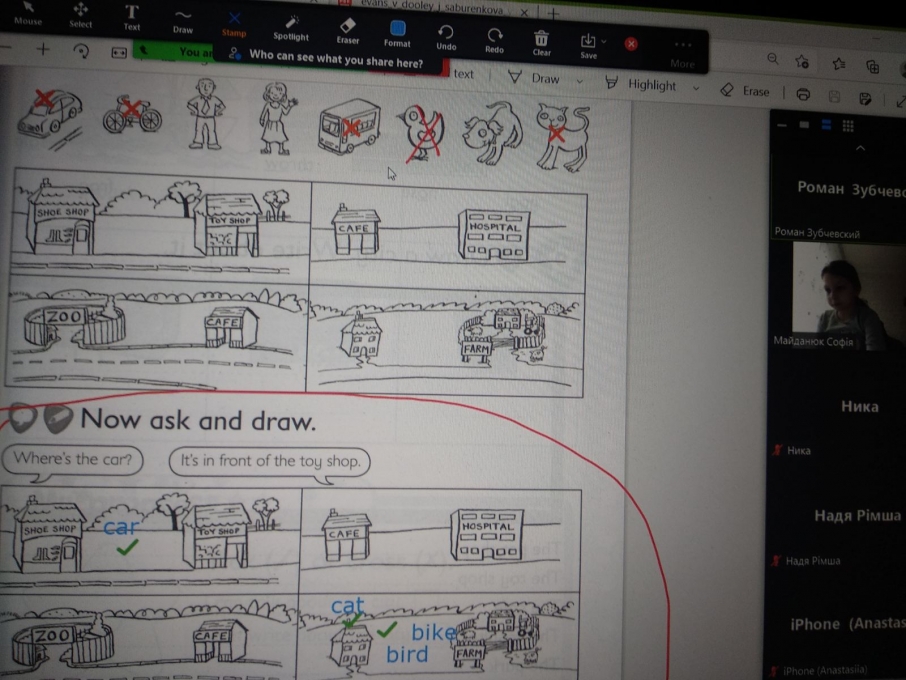
Task: Click the muted mic icon beside Ника
Action: click(x=778, y=450)
